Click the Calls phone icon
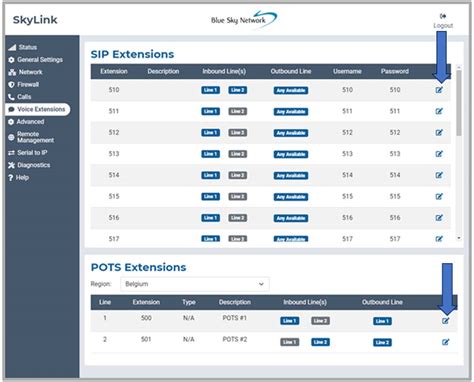 pyautogui.click(x=11, y=97)
